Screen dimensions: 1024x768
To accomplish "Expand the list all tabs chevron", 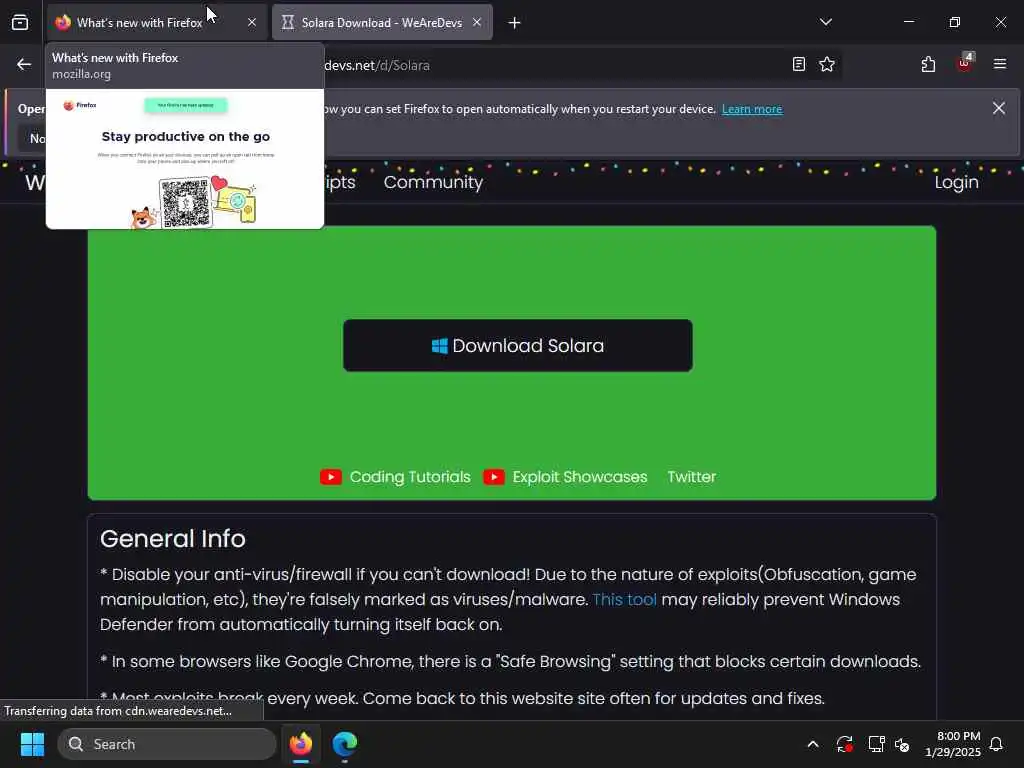I will (825, 22).
